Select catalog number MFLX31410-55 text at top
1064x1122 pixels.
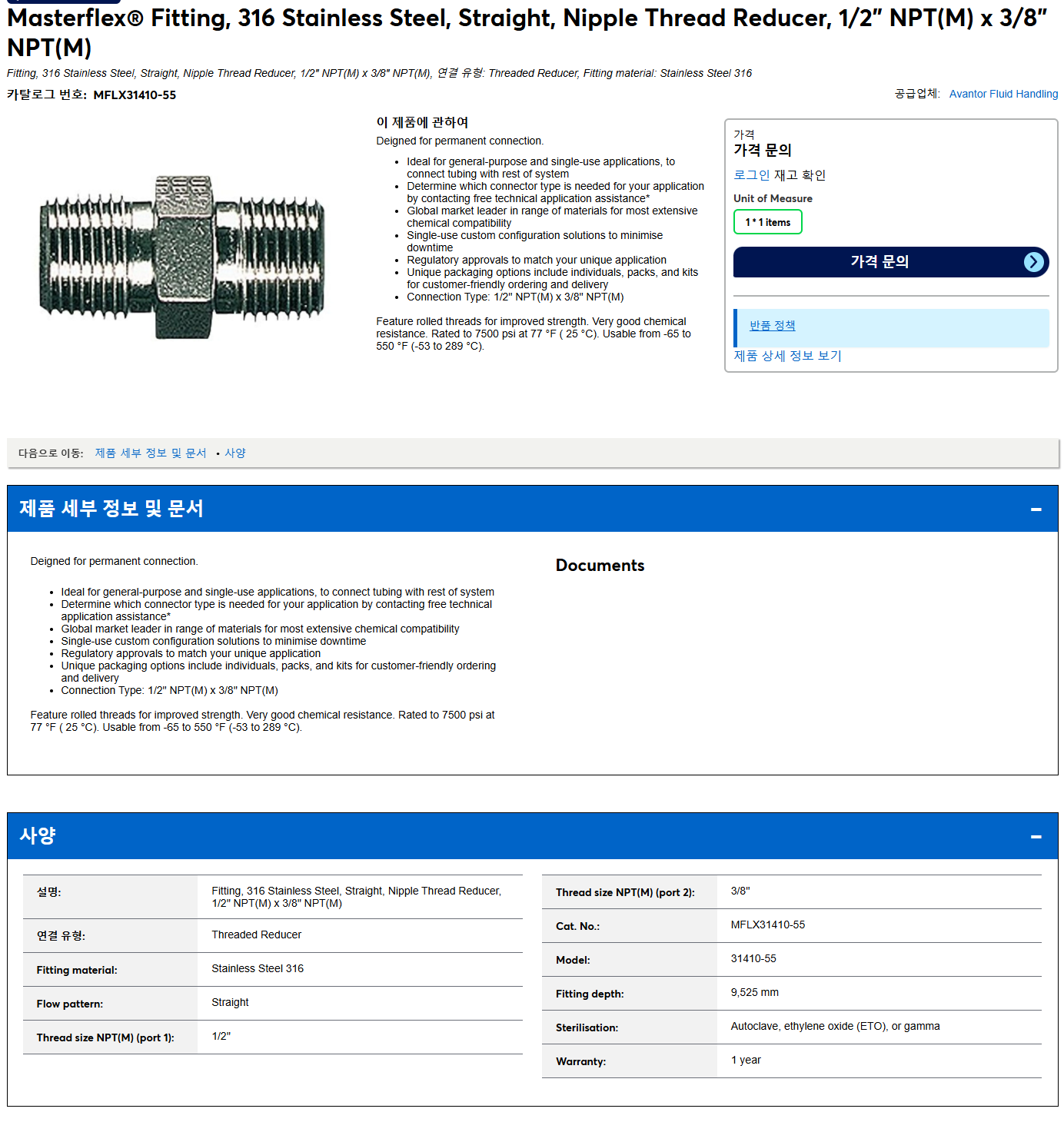pyautogui.click(x=135, y=95)
